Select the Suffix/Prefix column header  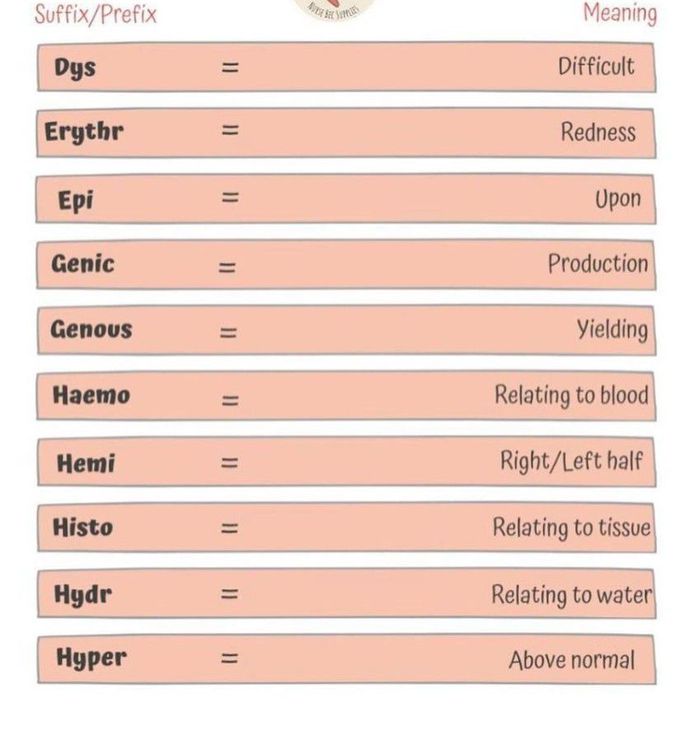[x=96, y=15]
